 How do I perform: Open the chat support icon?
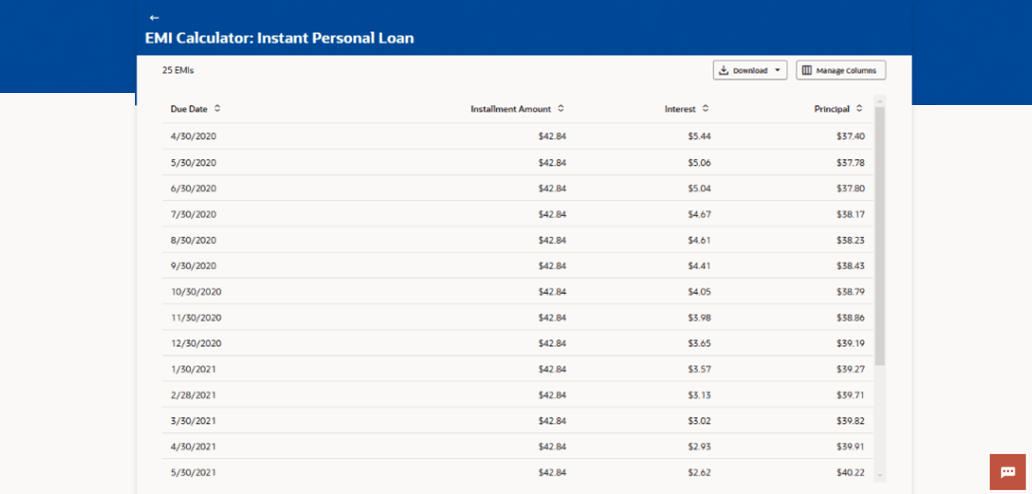pyautogui.click(x=1008, y=472)
